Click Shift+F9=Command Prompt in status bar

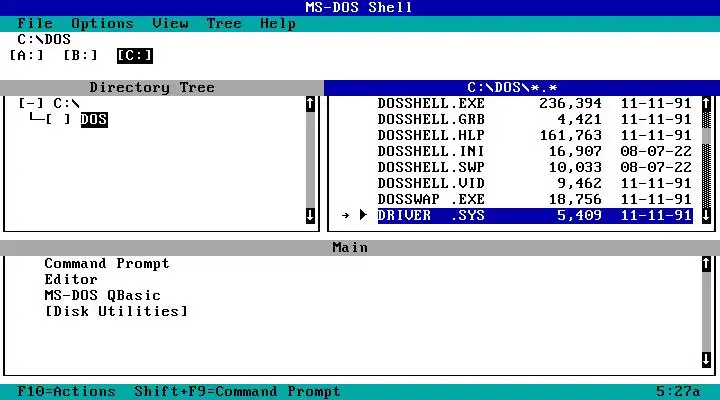click(237, 392)
